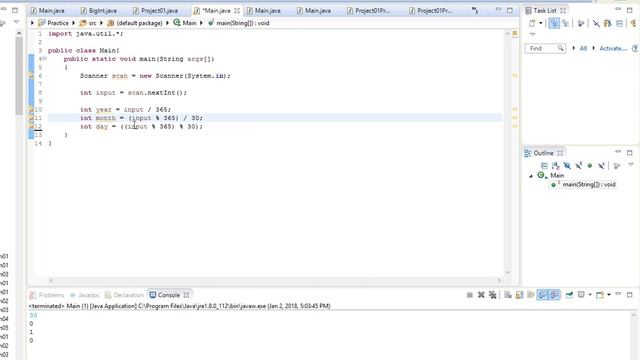The height and width of the screenshot is (360, 640).
Task: Toggle Categorized presentation in Task List
Action: (x=554, y=24)
